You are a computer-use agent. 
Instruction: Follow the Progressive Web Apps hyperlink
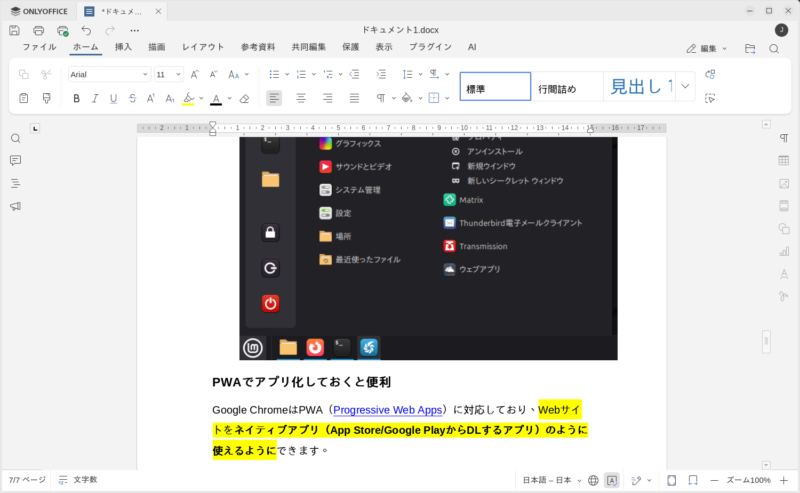pyautogui.click(x=387, y=410)
